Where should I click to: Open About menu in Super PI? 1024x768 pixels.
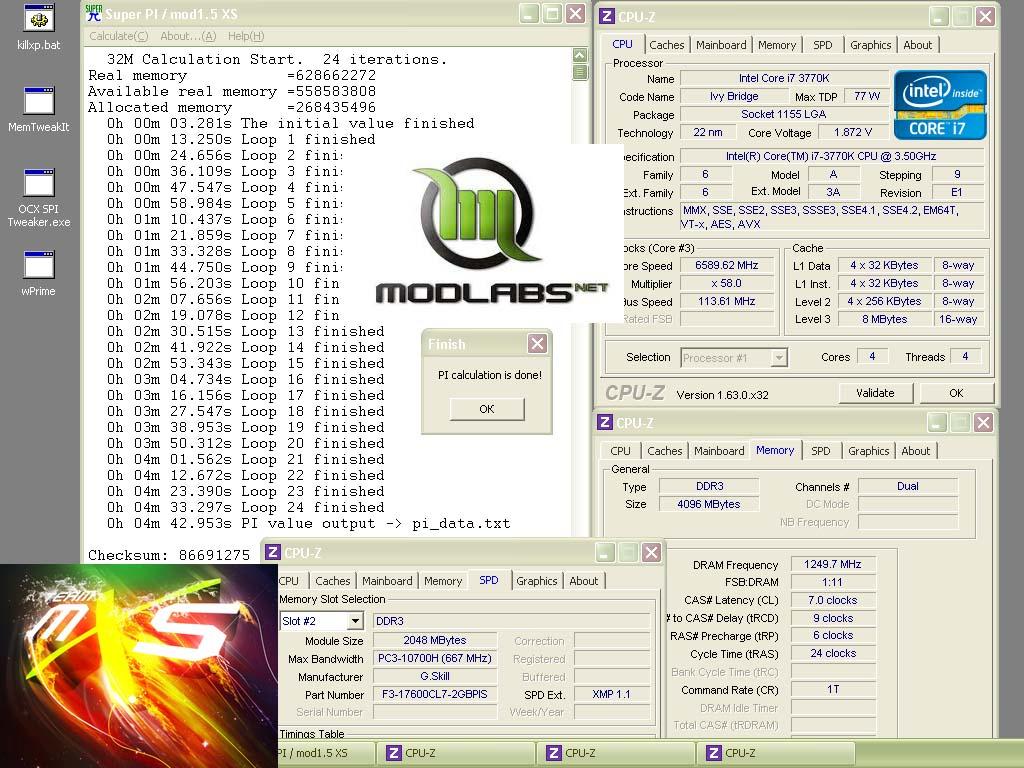click(188, 37)
